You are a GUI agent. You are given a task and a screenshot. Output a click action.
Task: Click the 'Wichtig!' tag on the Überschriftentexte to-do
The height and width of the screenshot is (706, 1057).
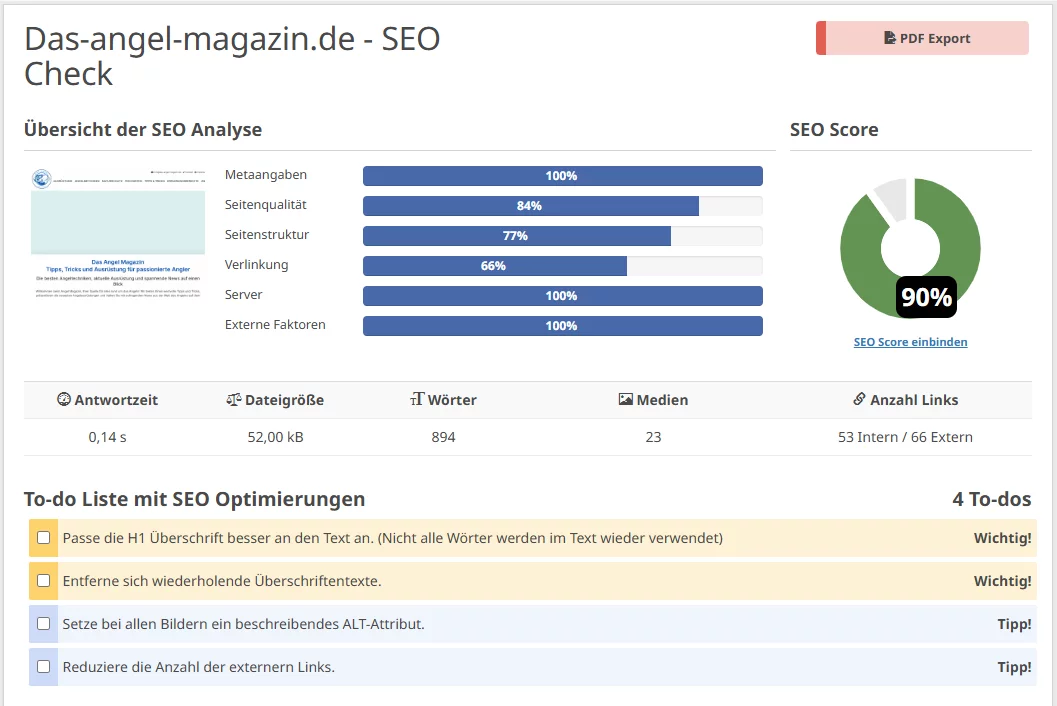(1002, 581)
